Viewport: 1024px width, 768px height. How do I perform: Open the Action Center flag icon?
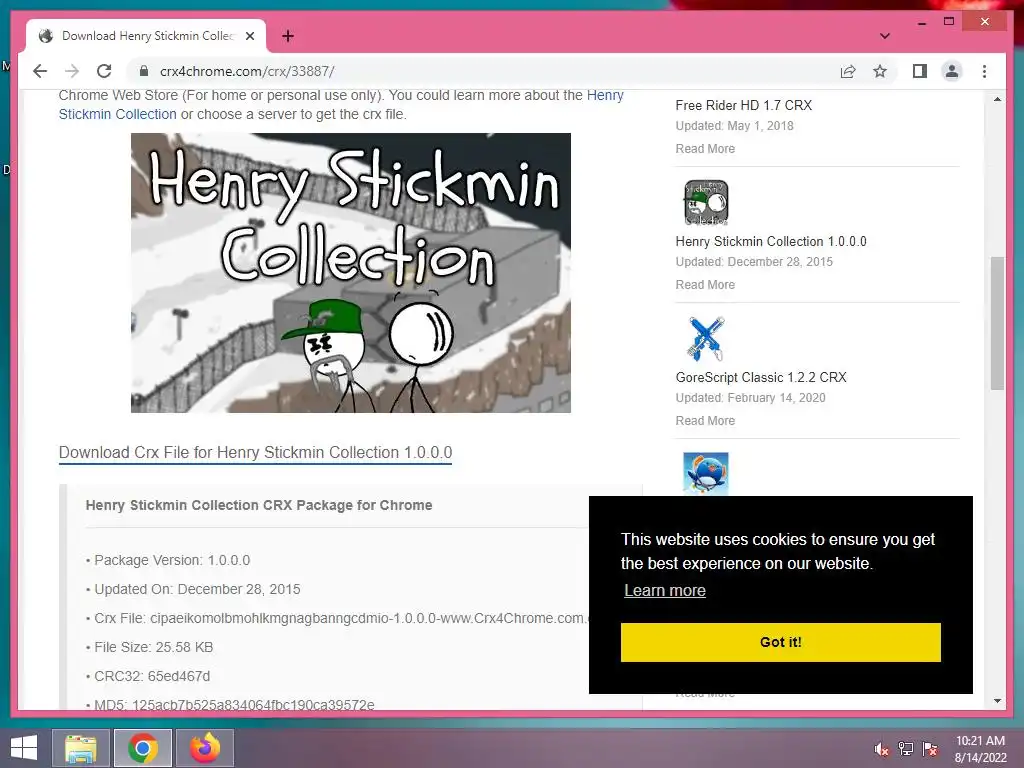930,749
